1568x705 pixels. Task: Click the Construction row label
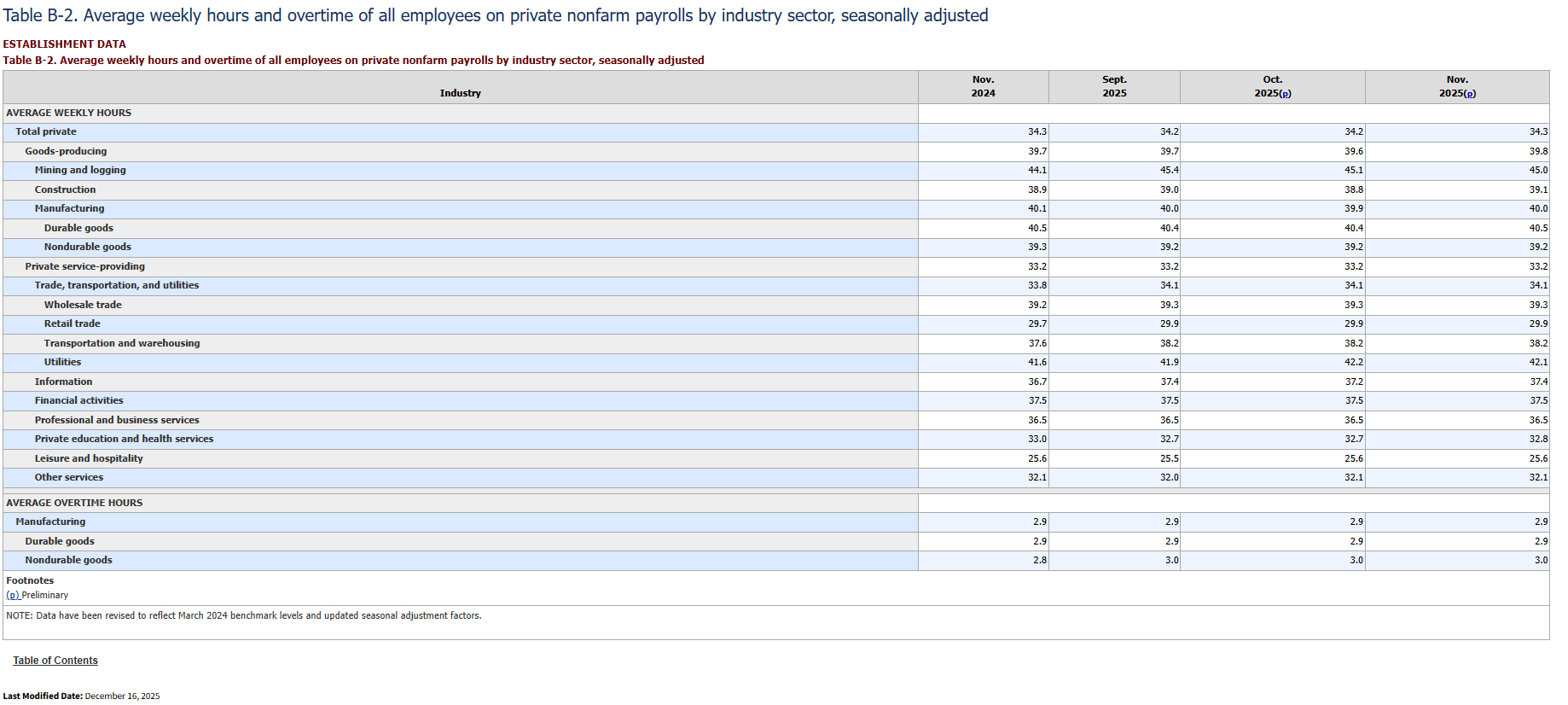pos(65,189)
